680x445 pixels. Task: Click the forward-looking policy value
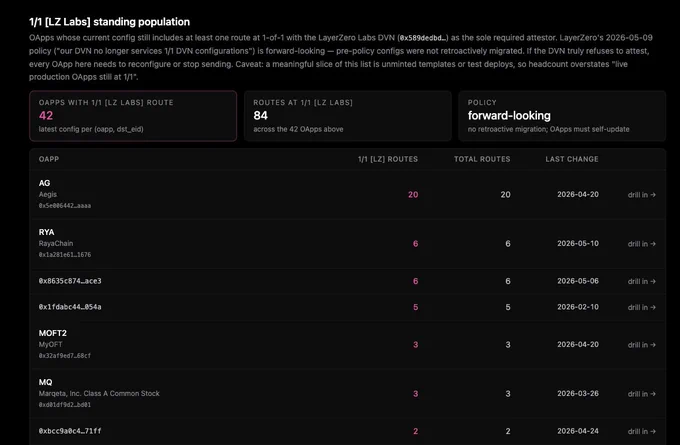[509, 116]
